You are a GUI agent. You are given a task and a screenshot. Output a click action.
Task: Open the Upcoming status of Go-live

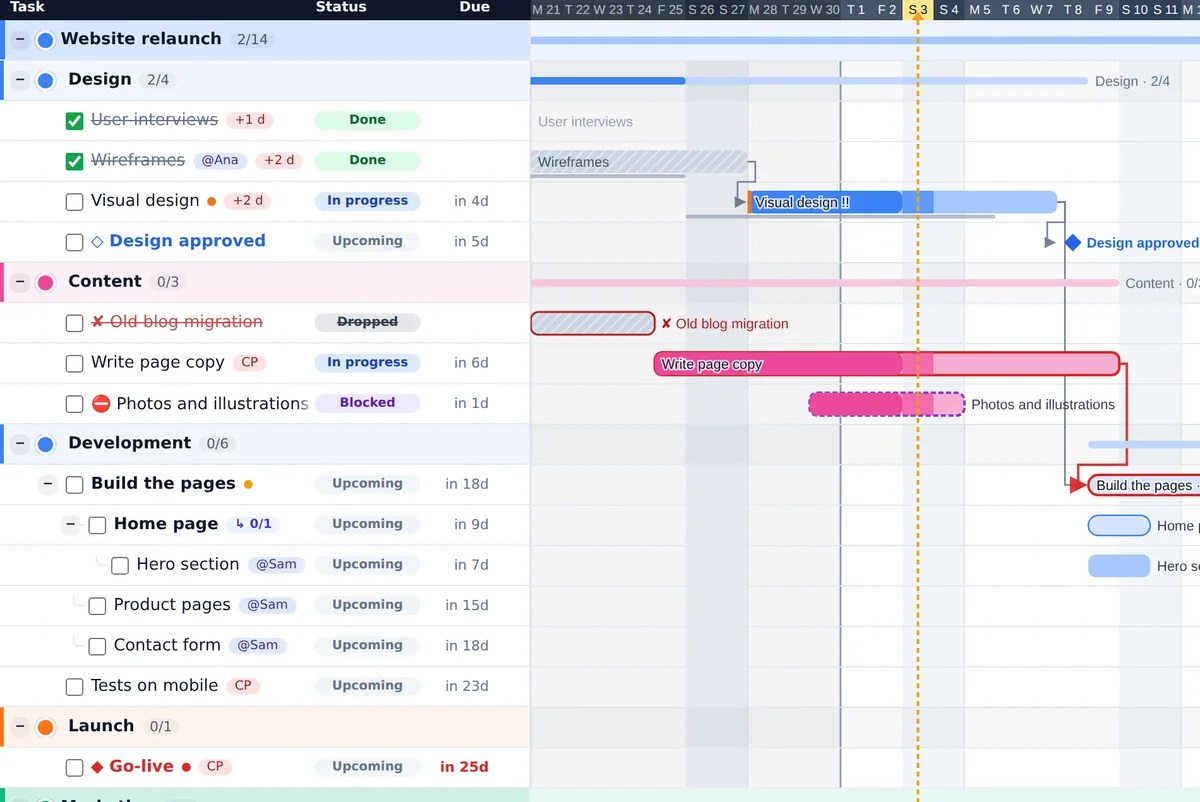pyautogui.click(x=367, y=767)
